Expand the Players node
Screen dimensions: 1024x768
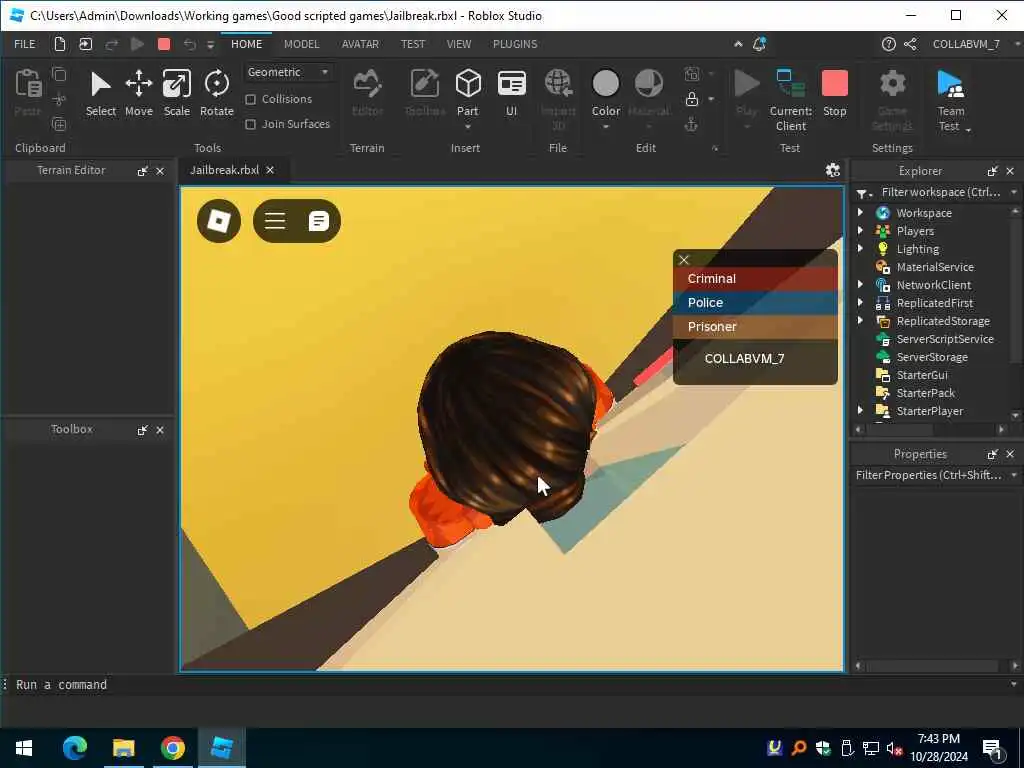coord(860,231)
